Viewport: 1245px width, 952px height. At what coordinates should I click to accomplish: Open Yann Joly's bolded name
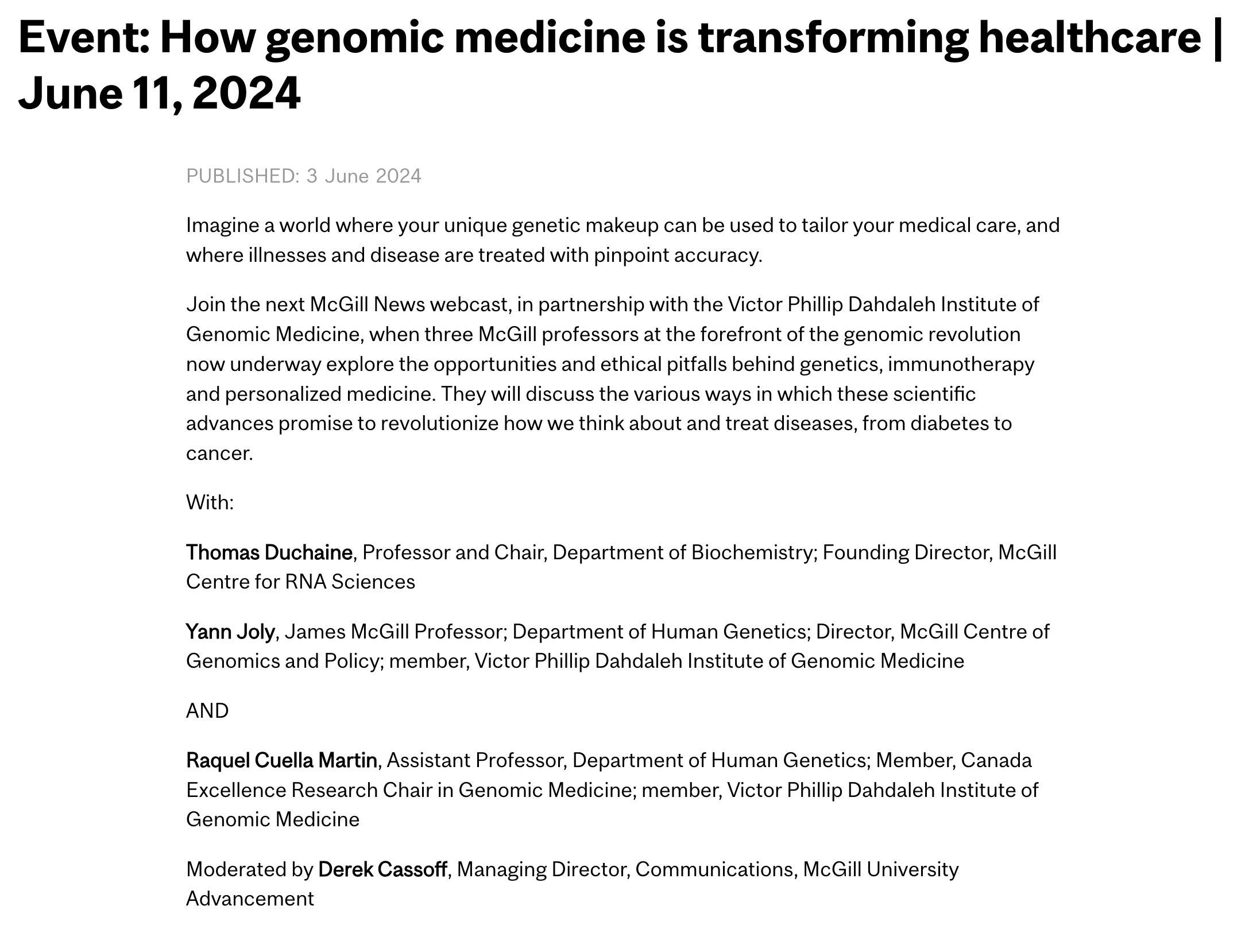pos(230,632)
